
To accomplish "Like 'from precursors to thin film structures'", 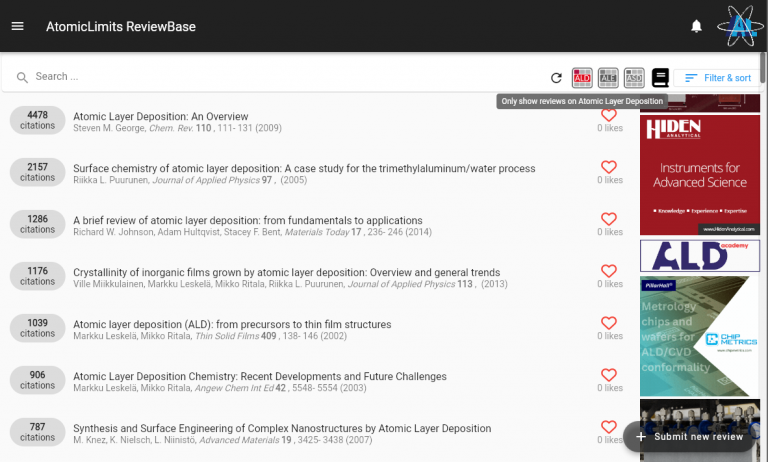I will pos(609,323).
